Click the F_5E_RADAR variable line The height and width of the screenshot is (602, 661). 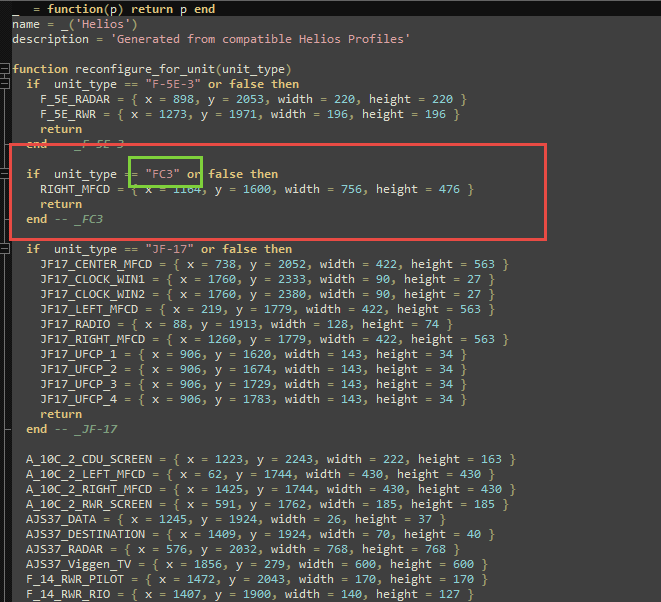[253, 99]
